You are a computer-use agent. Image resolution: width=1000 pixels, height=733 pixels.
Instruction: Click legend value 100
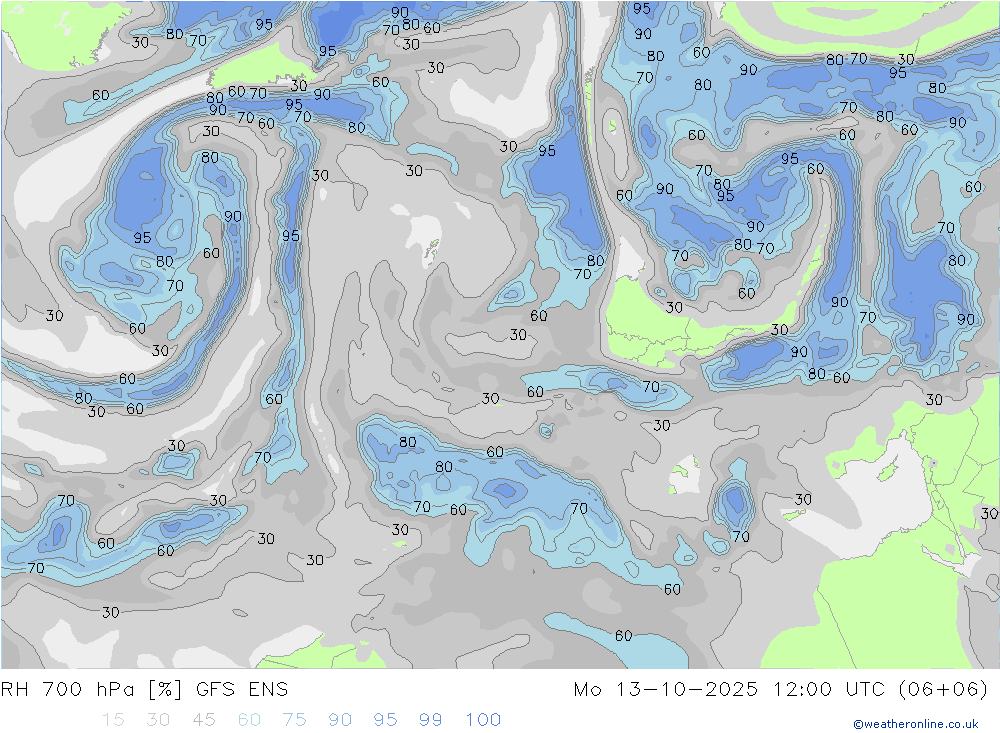tap(483, 720)
